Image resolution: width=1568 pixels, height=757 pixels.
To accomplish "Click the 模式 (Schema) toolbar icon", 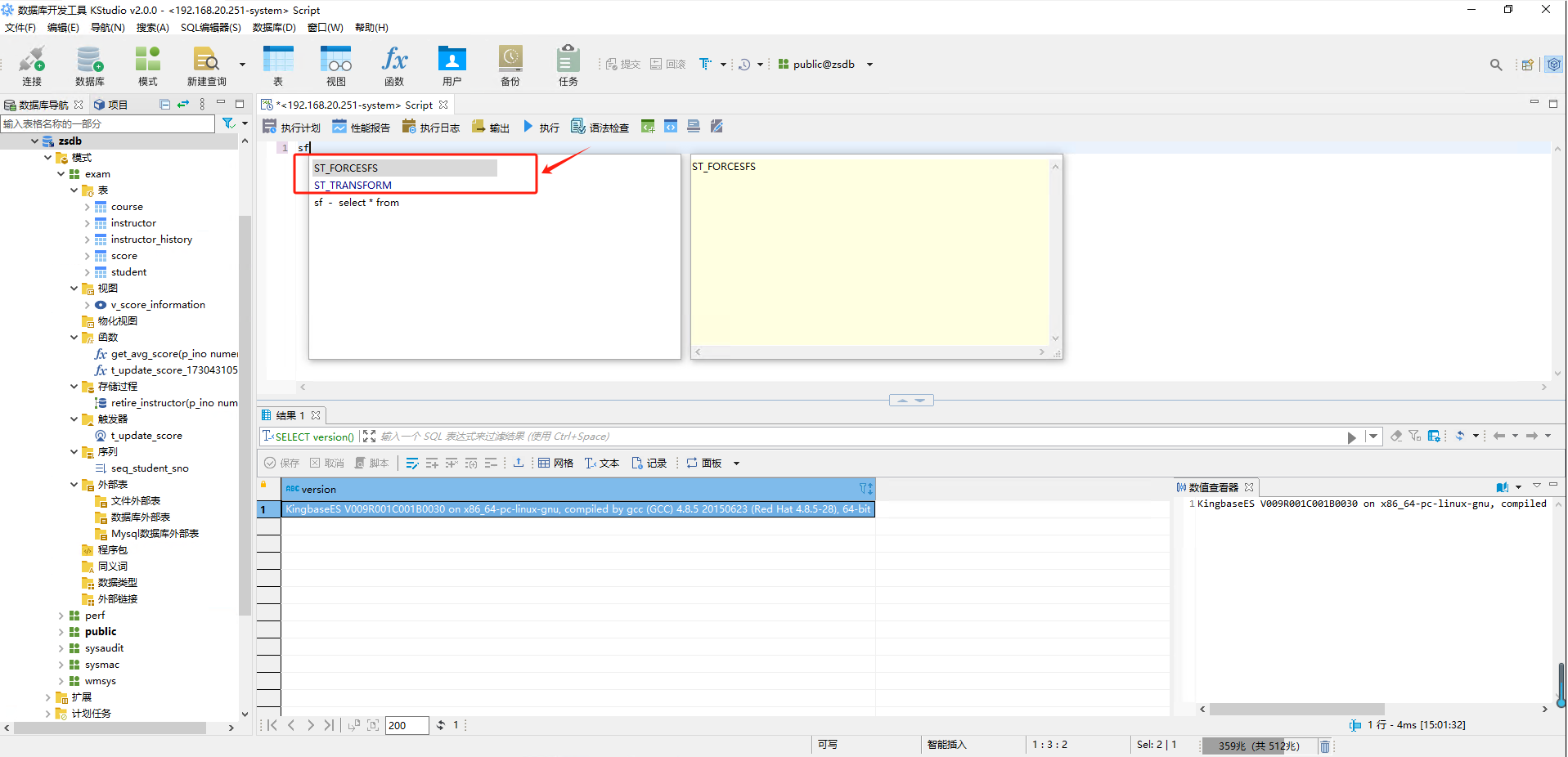I will 147,65.
